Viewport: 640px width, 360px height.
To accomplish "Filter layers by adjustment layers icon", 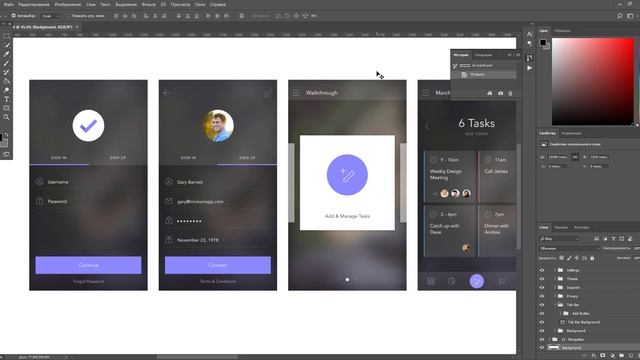I will (605, 239).
